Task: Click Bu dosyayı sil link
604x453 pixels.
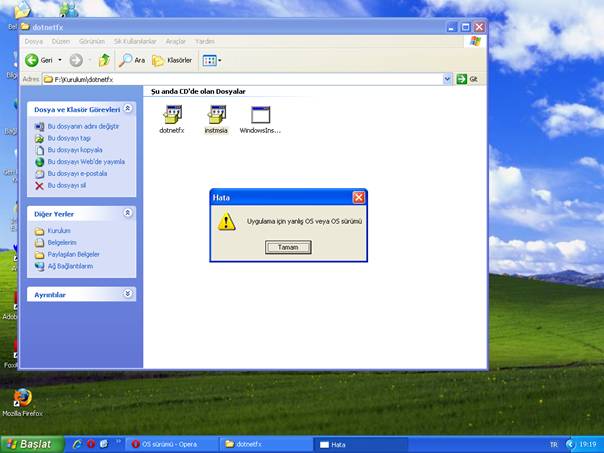Action: point(67,186)
